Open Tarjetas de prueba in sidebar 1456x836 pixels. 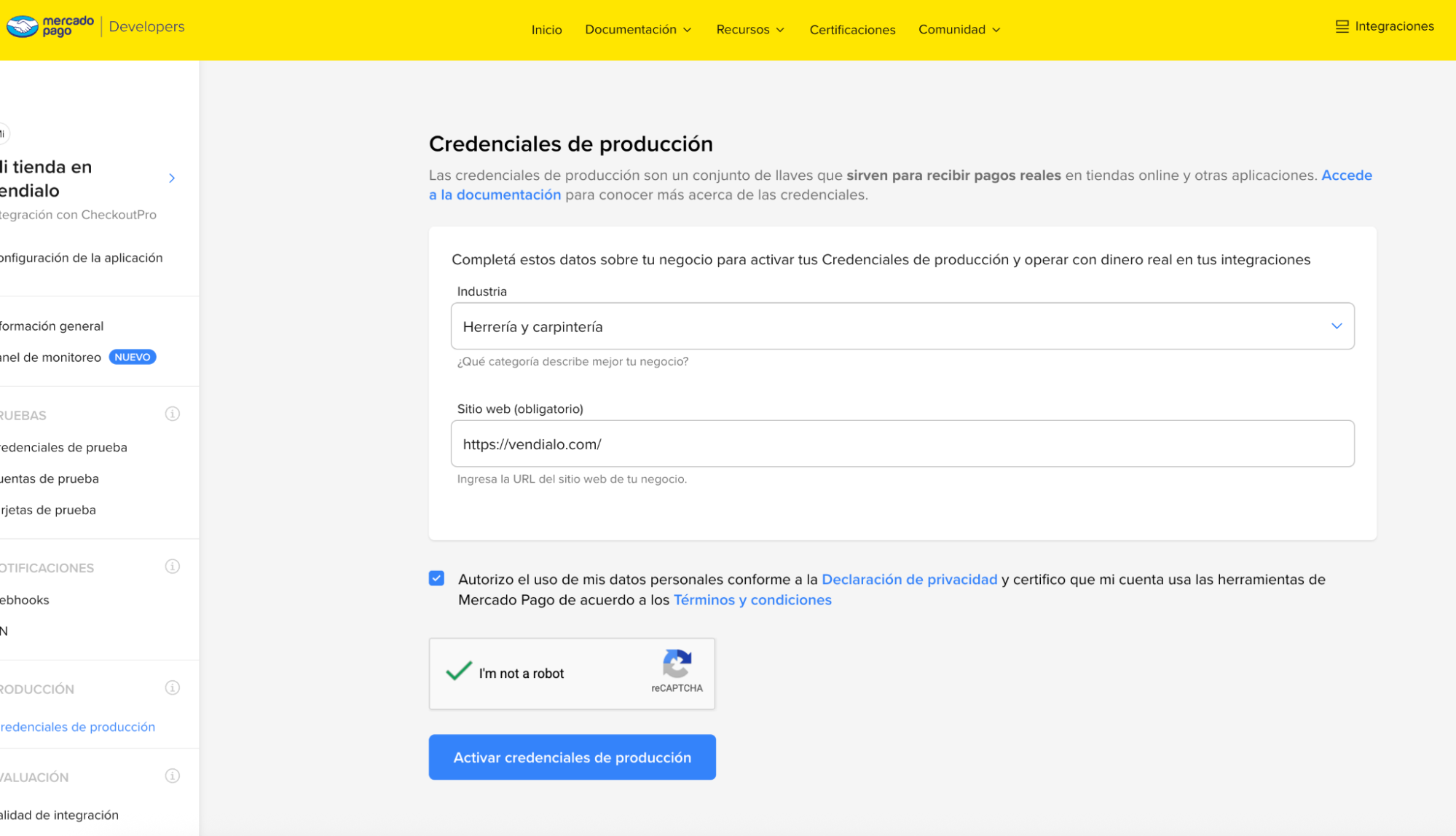(48, 510)
